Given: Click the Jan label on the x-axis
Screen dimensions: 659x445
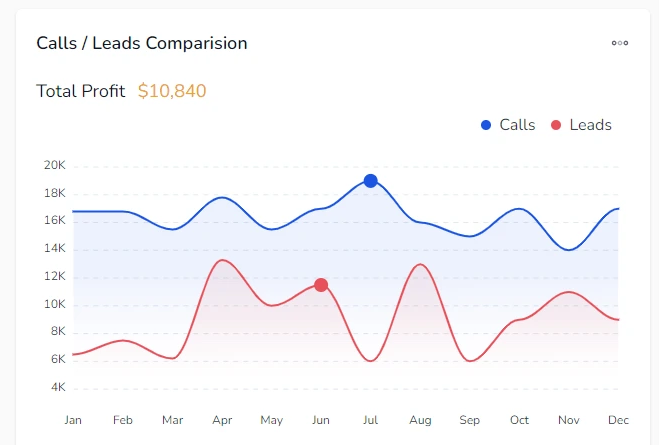Looking at the screenshot, I should (x=73, y=420).
